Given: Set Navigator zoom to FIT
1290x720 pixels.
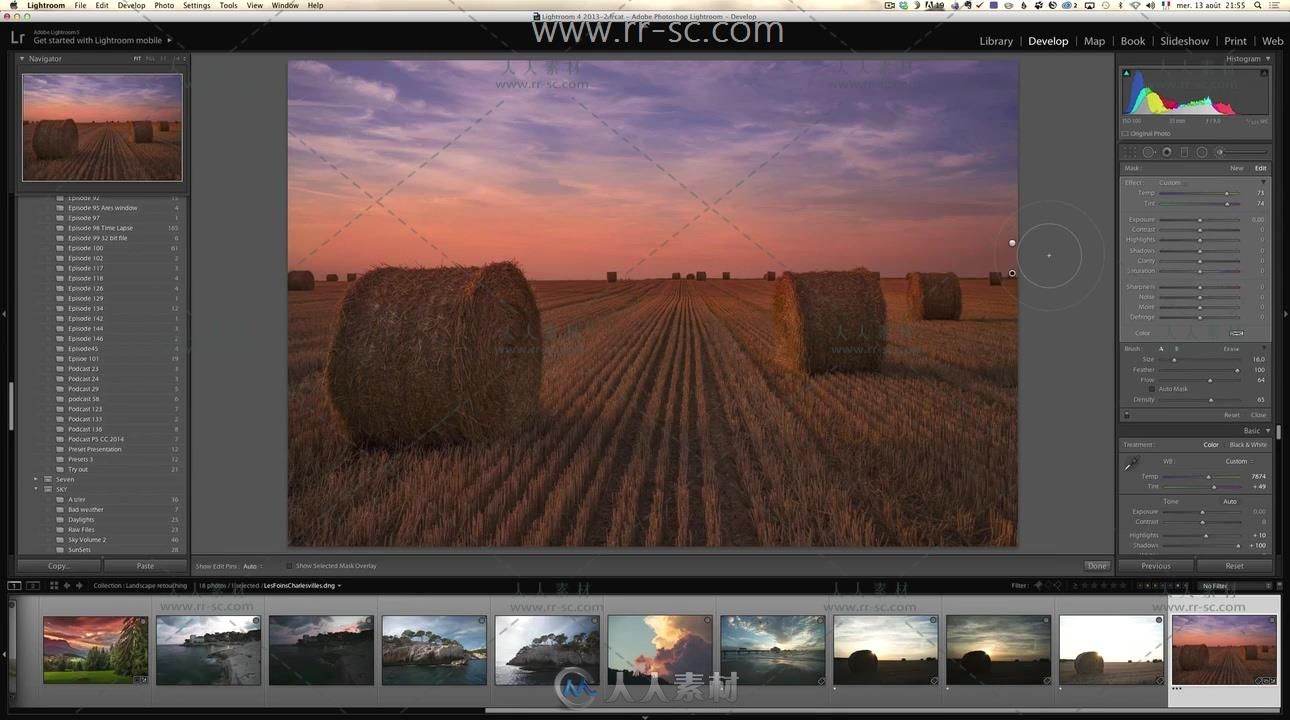Looking at the screenshot, I should coord(138,59).
